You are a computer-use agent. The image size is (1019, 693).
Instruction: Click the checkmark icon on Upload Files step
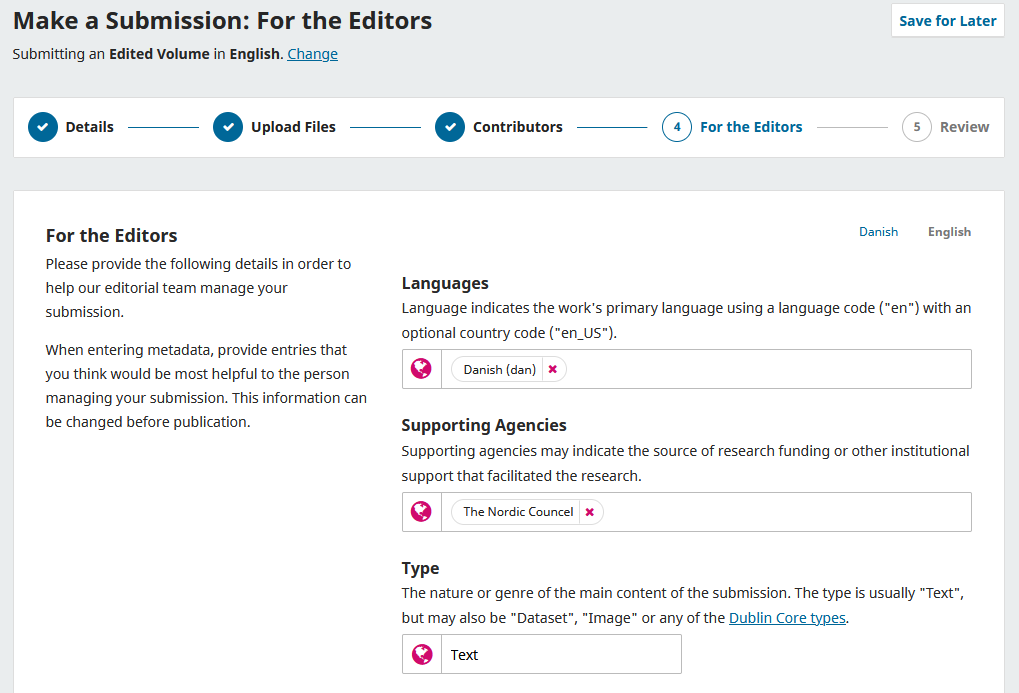228,127
